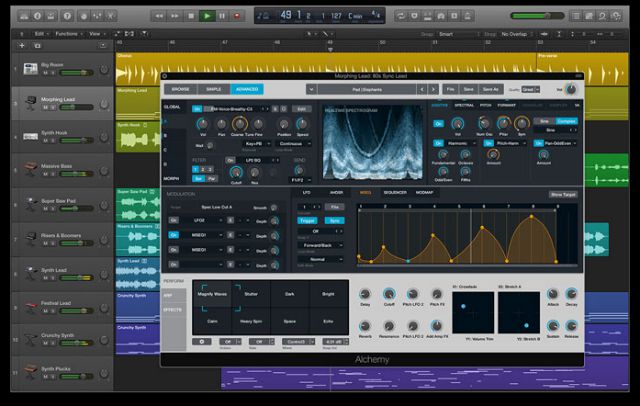Screen dimensions: 640x406
Task: Click the Alchemy File button
Action: click(x=451, y=89)
